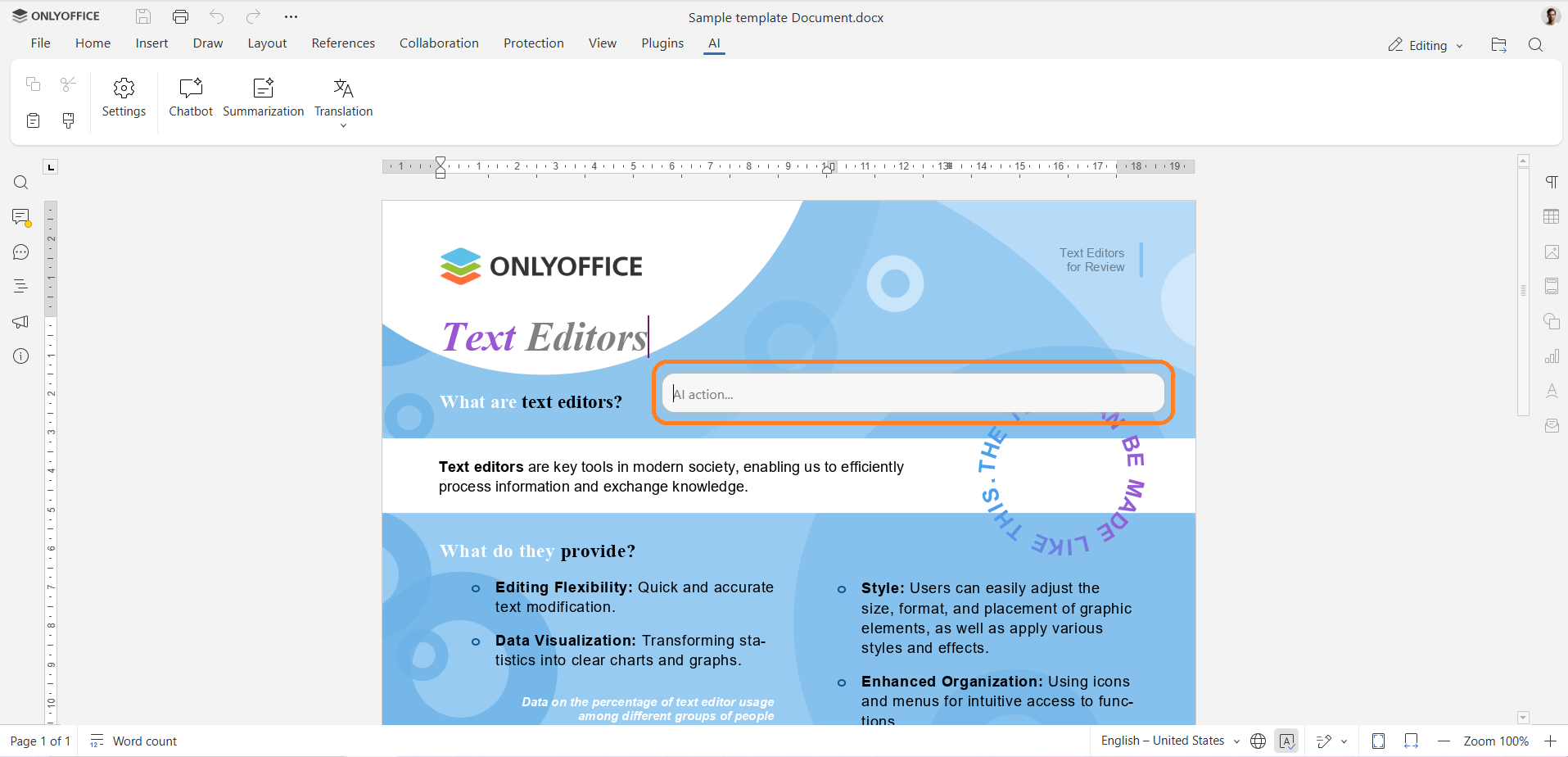The height and width of the screenshot is (757, 1568).
Task: Open the Comments panel
Action: click(x=20, y=215)
